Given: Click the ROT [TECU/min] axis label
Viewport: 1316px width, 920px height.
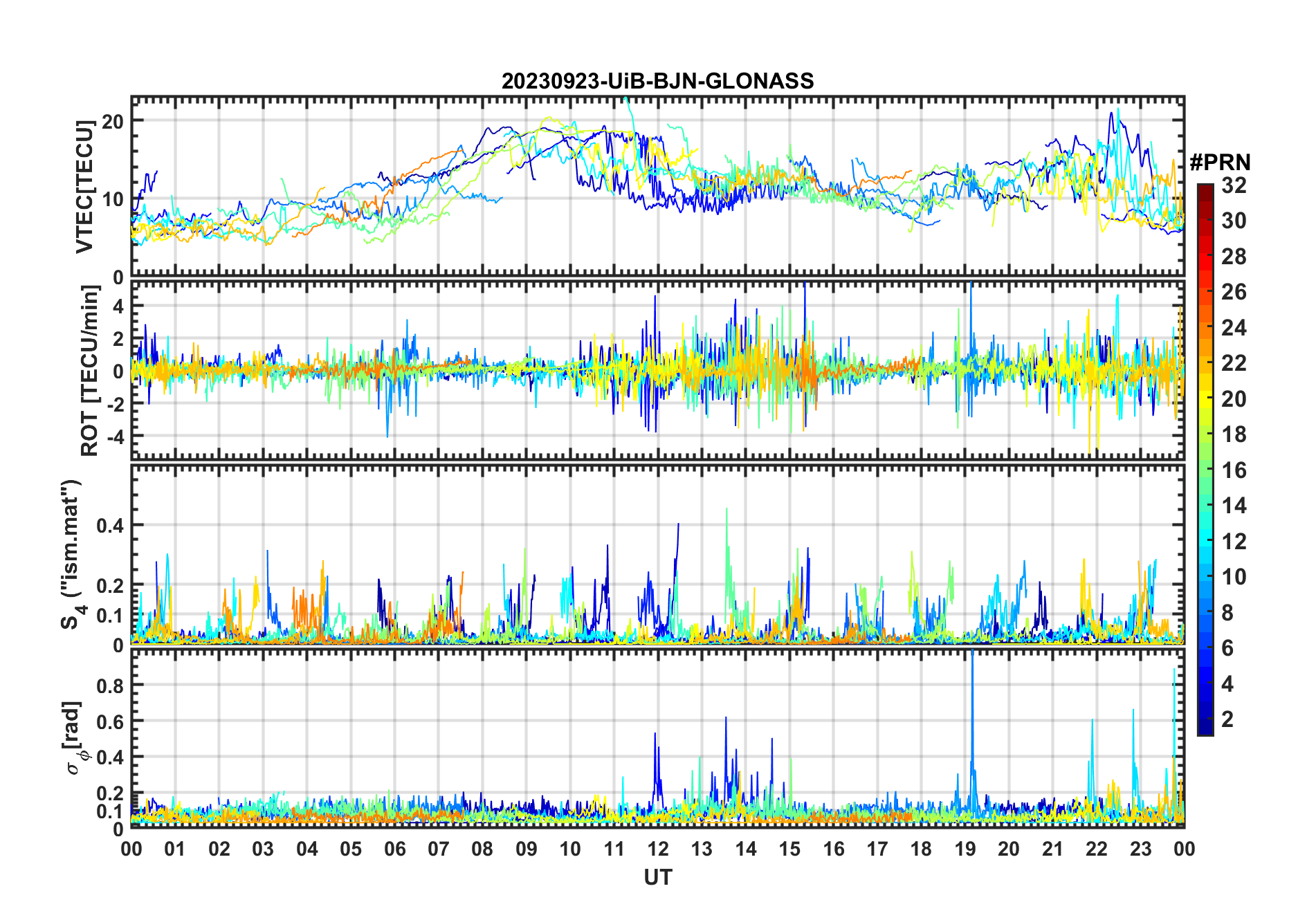Looking at the screenshot, I should pos(89,371).
